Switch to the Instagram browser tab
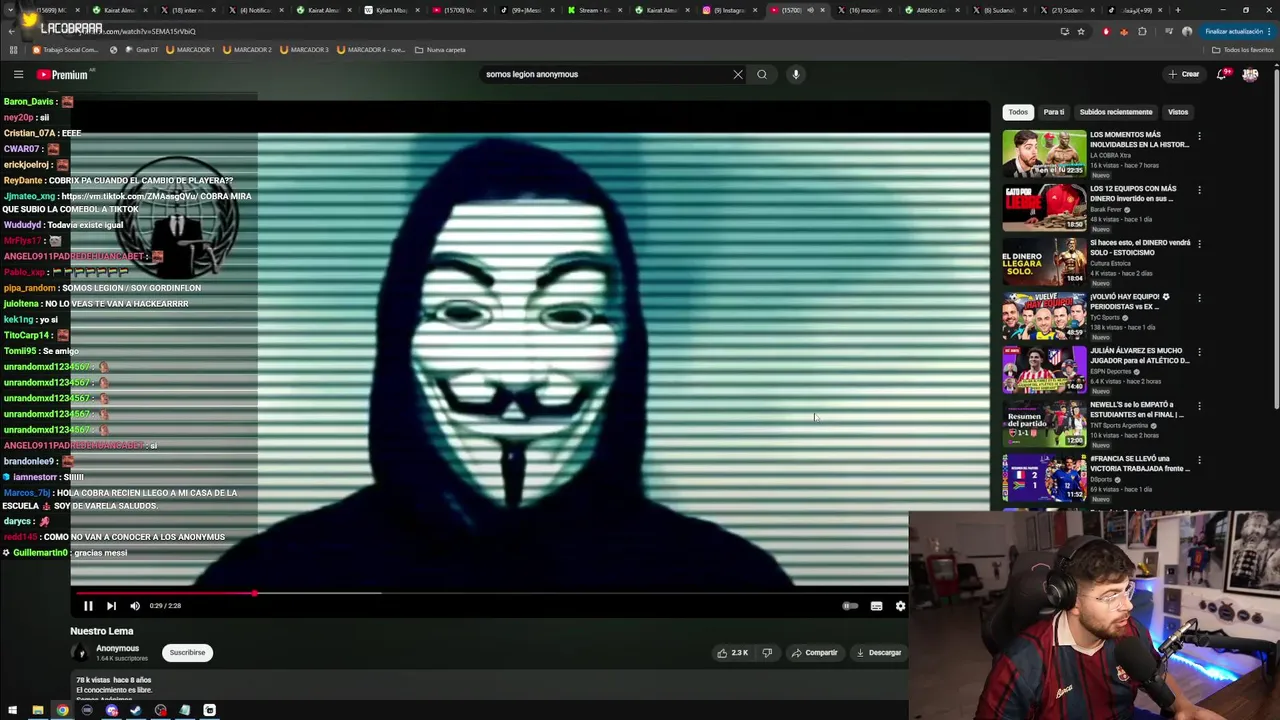This screenshot has height=720, width=1280. pyautogui.click(x=728, y=10)
